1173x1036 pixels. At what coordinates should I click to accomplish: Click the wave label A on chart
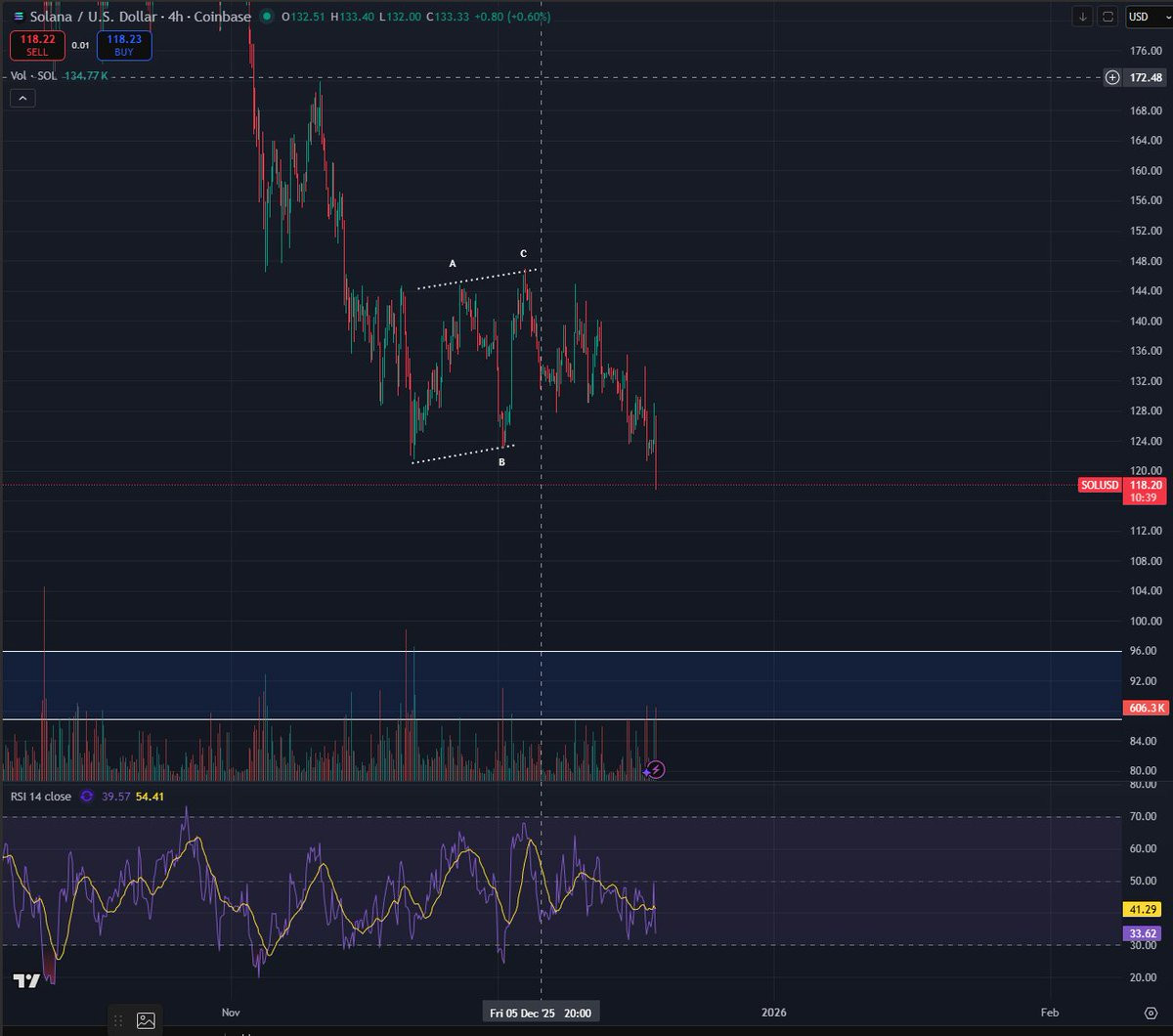click(453, 264)
